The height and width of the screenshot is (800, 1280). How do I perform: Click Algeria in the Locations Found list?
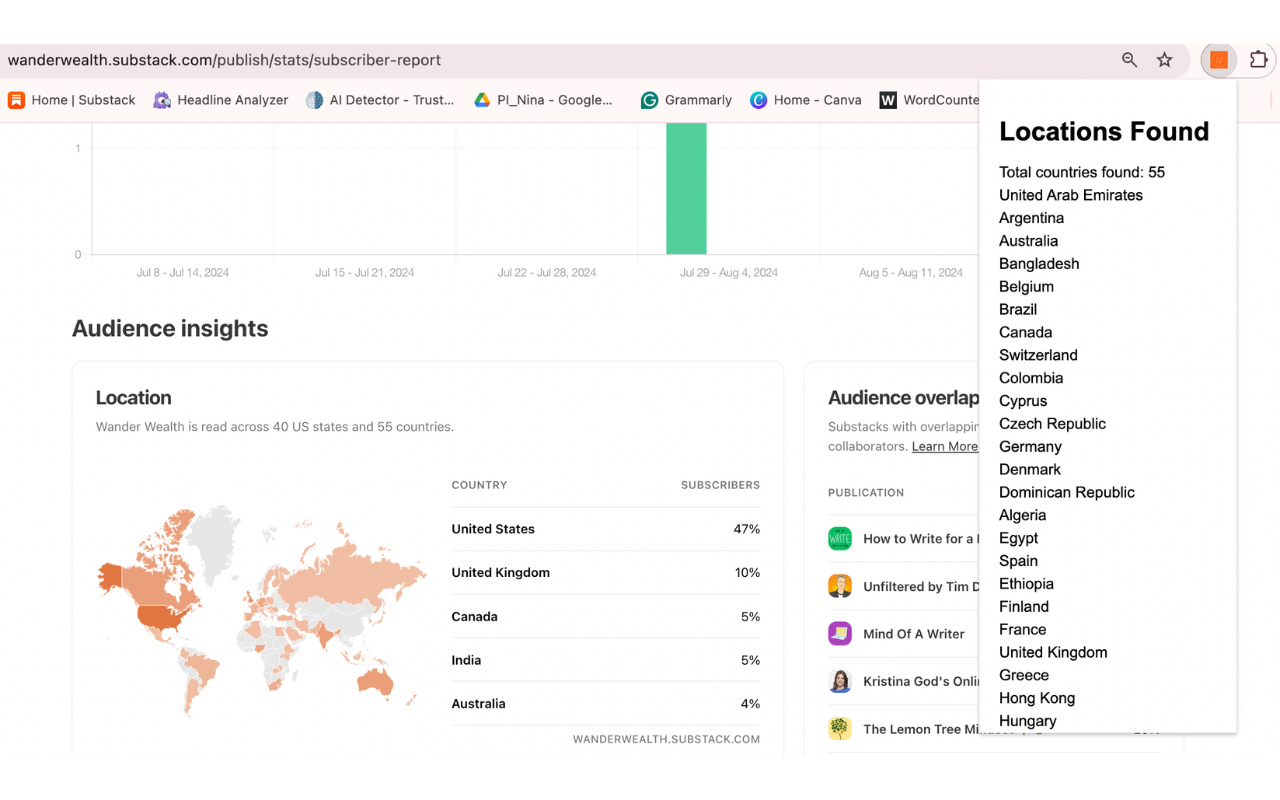1022,516
